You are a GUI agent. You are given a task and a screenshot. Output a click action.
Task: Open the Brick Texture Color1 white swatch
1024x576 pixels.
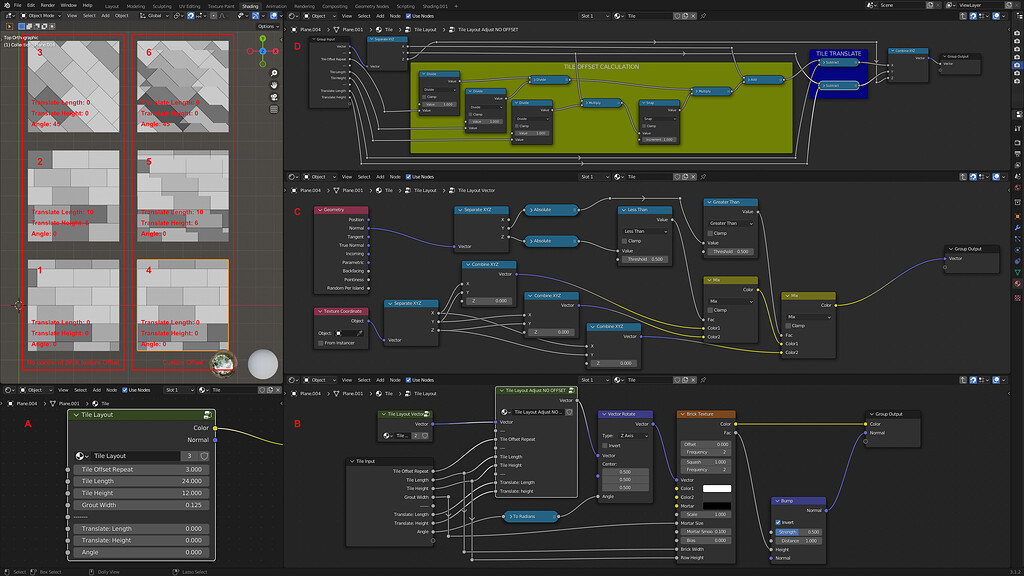(716, 488)
